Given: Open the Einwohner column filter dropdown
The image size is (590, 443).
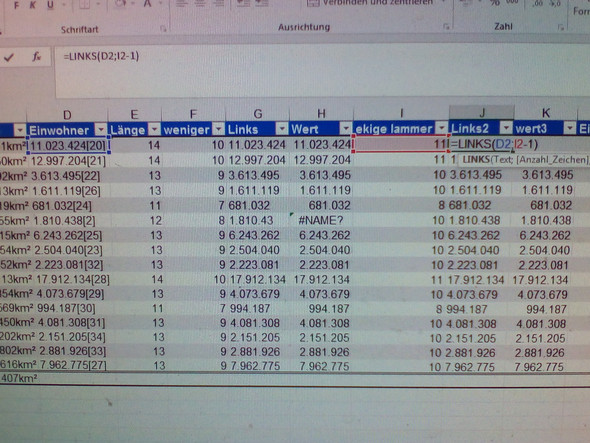Looking at the screenshot, I should pos(100,130).
